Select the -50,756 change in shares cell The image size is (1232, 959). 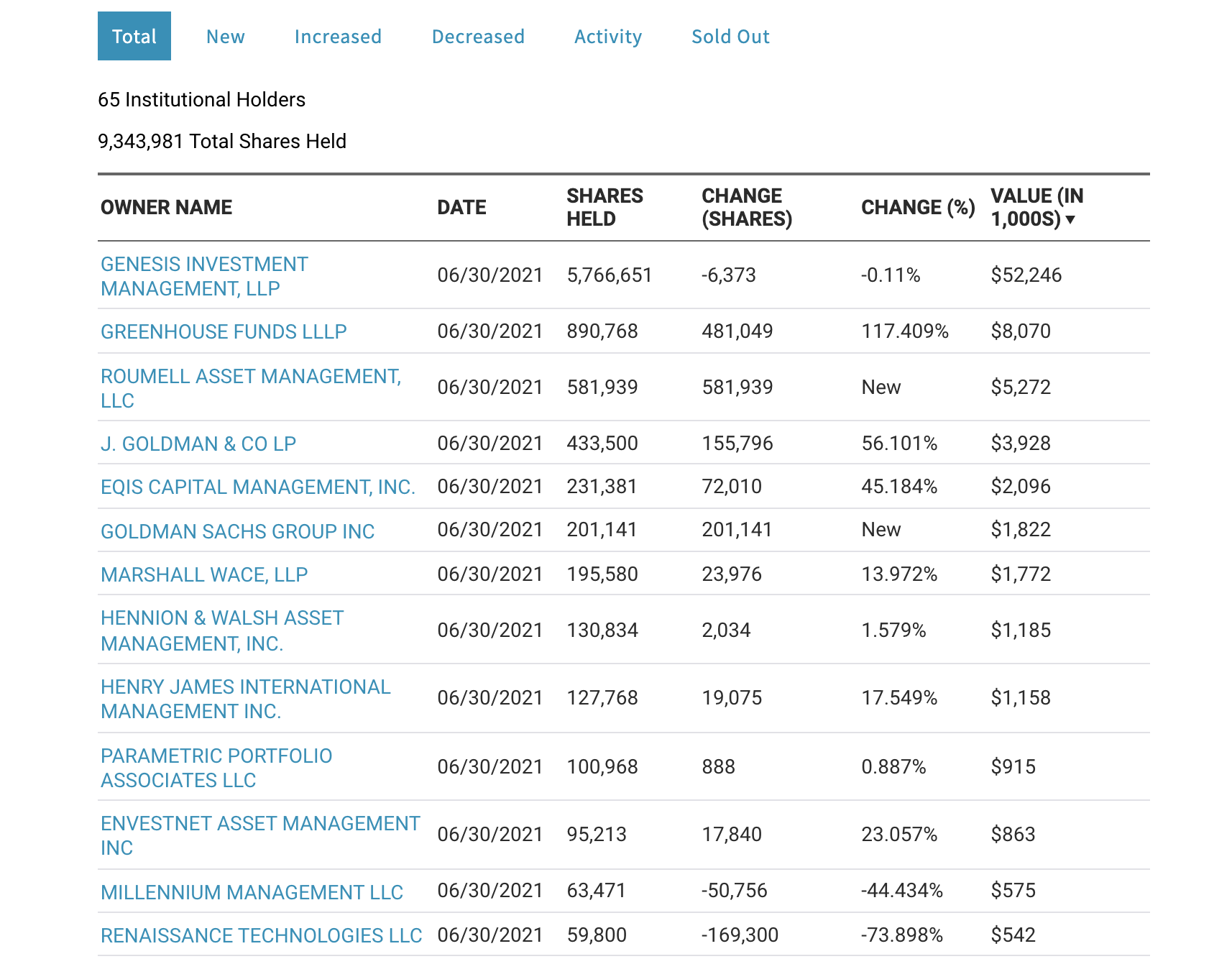click(x=735, y=891)
